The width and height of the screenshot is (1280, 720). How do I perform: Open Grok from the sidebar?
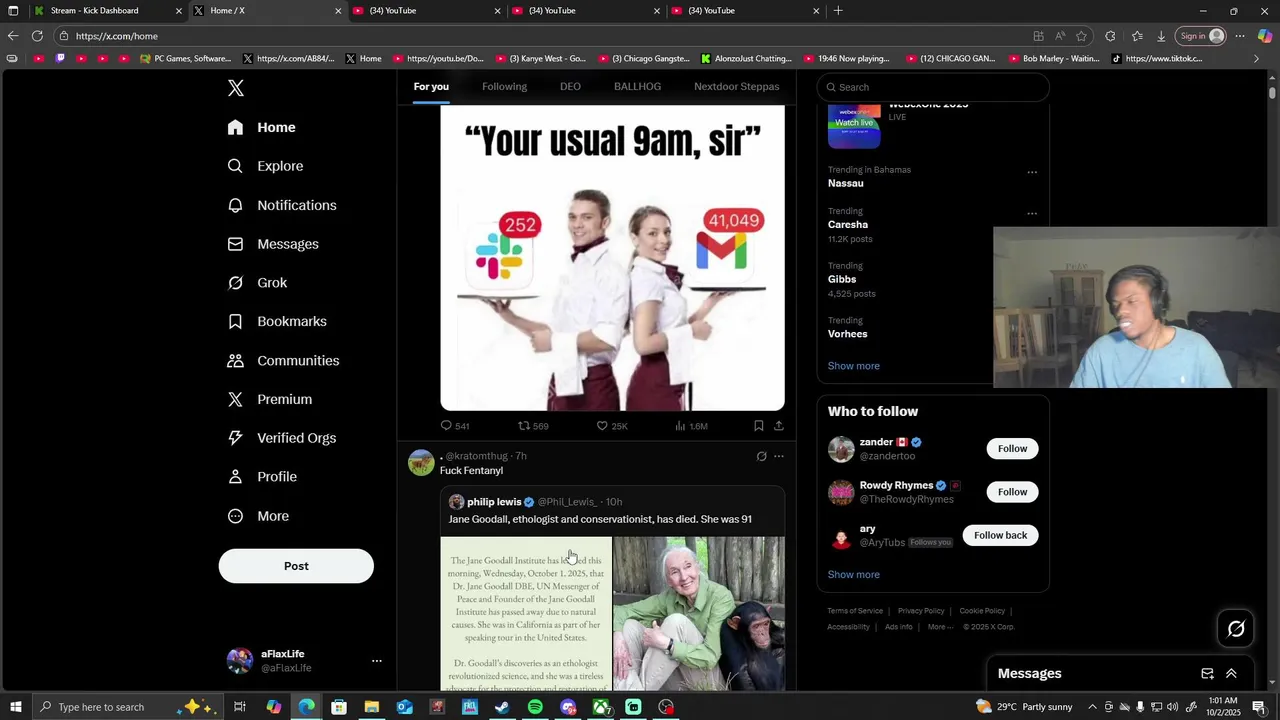pos(257,283)
